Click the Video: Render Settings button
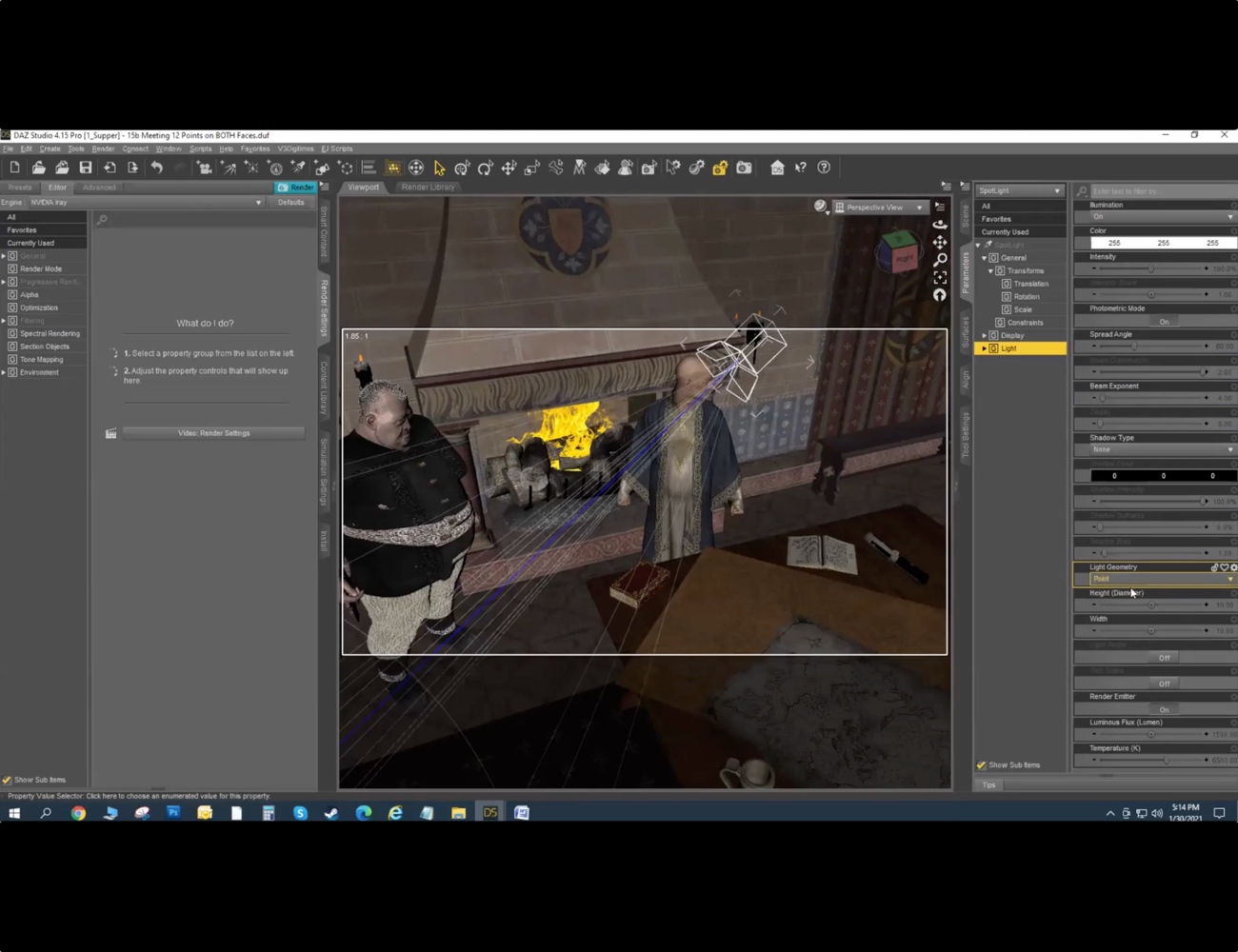 coord(214,433)
